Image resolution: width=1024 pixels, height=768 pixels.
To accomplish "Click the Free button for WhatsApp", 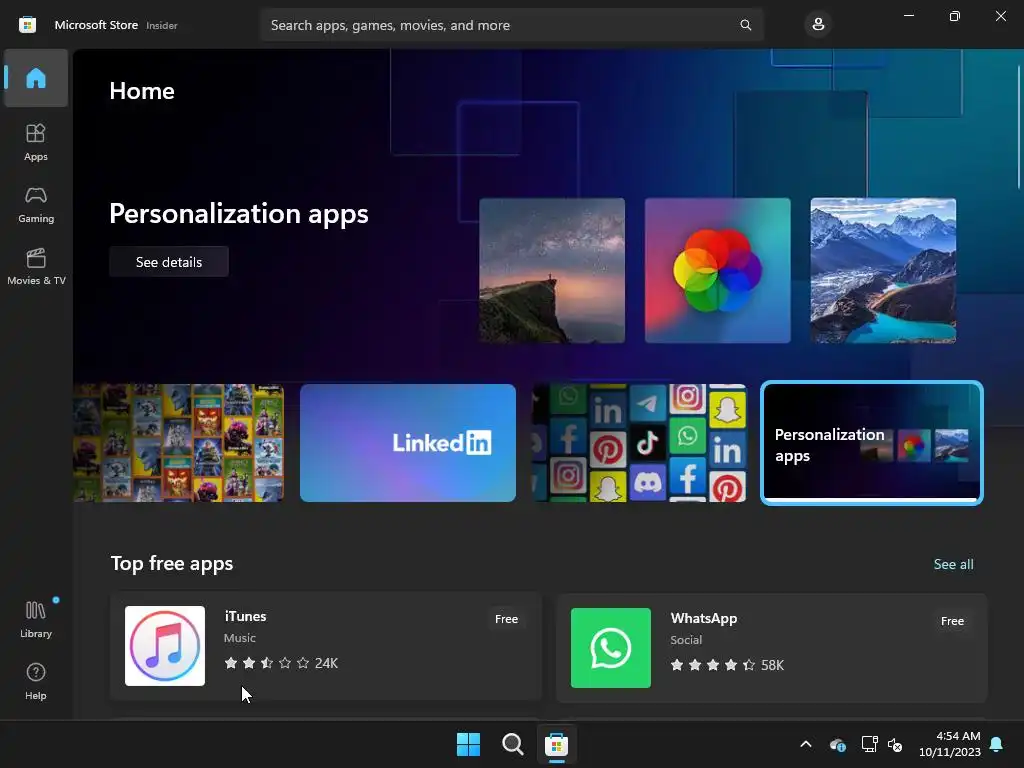I will (952, 621).
